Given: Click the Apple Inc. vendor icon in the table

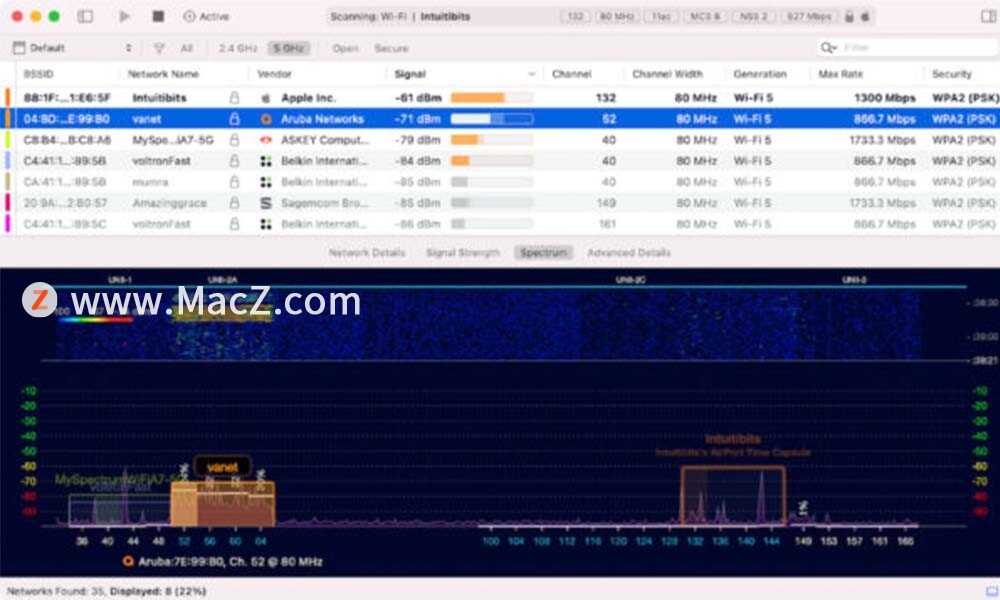Looking at the screenshot, I should pos(266,98).
